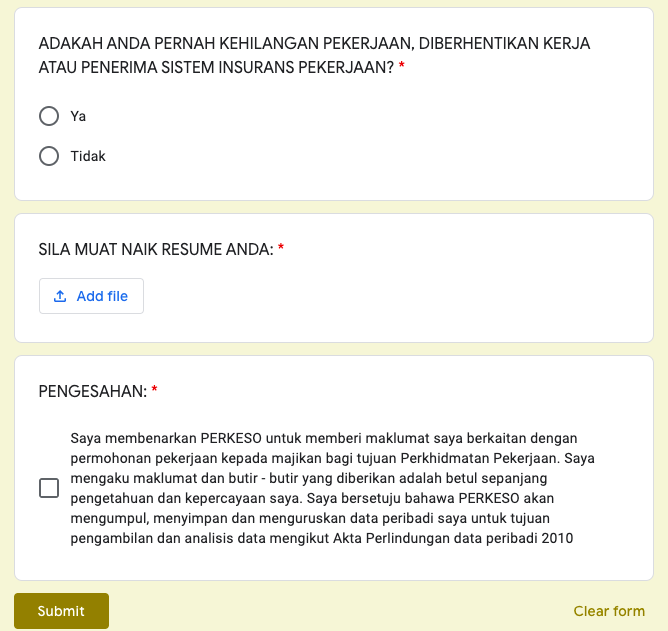Click the red asterisk after resume heading
The width and height of the screenshot is (668, 631).
click(281, 249)
